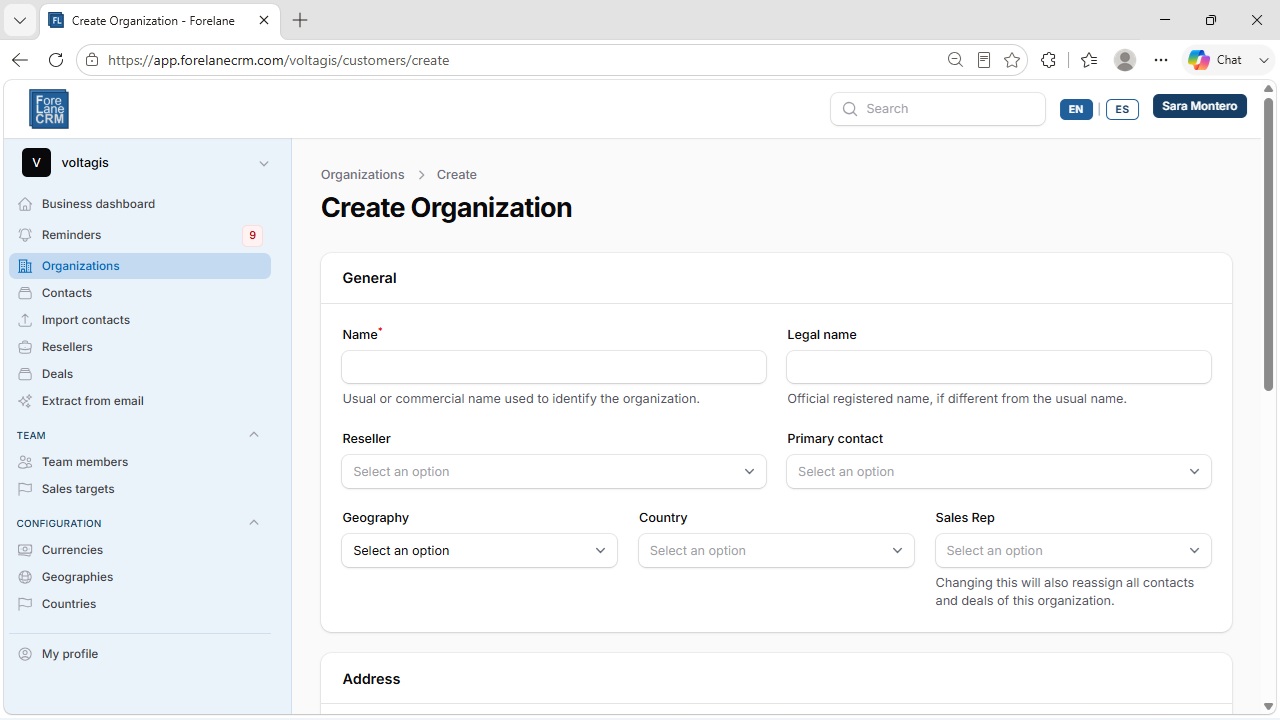The width and height of the screenshot is (1280, 720).
Task: Open the favorites list icon
Action: [x=1089, y=60]
